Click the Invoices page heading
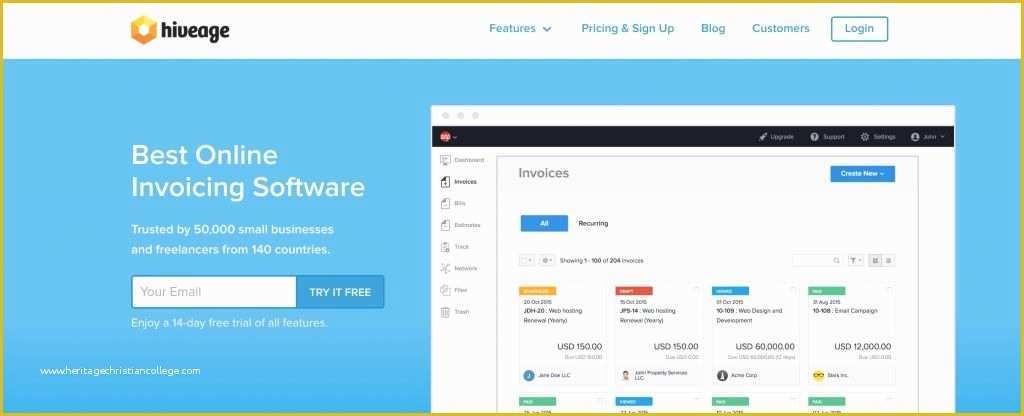This screenshot has height=416, width=1024. [x=543, y=173]
